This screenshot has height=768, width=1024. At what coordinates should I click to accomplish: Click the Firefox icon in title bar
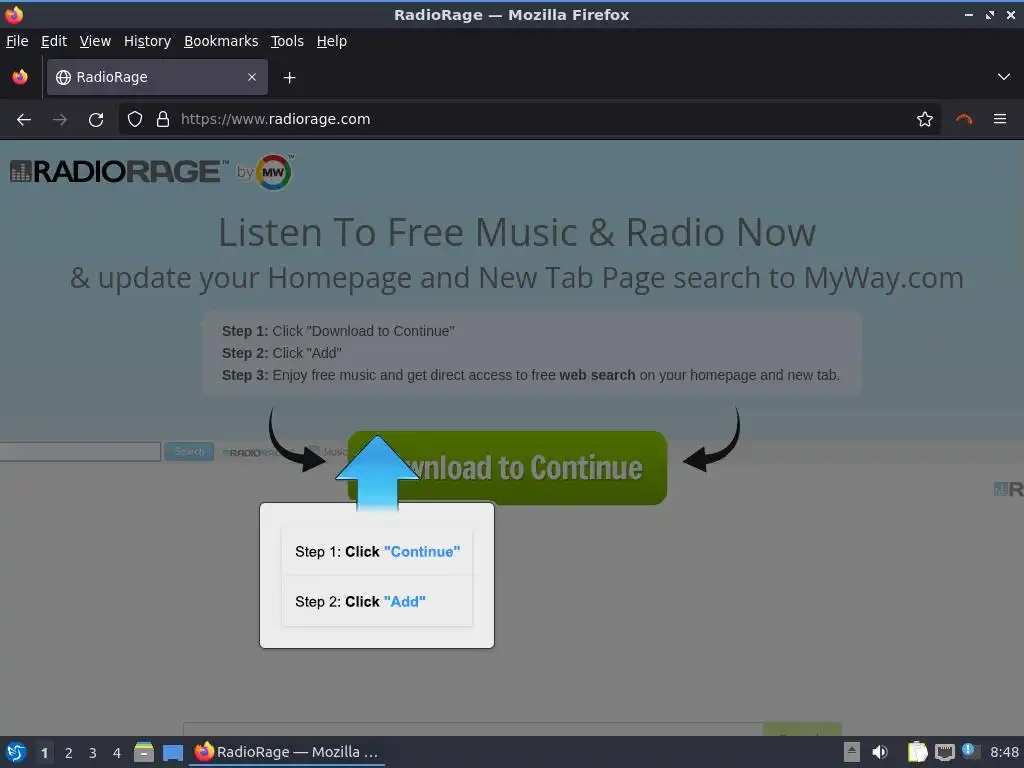[x=14, y=14]
